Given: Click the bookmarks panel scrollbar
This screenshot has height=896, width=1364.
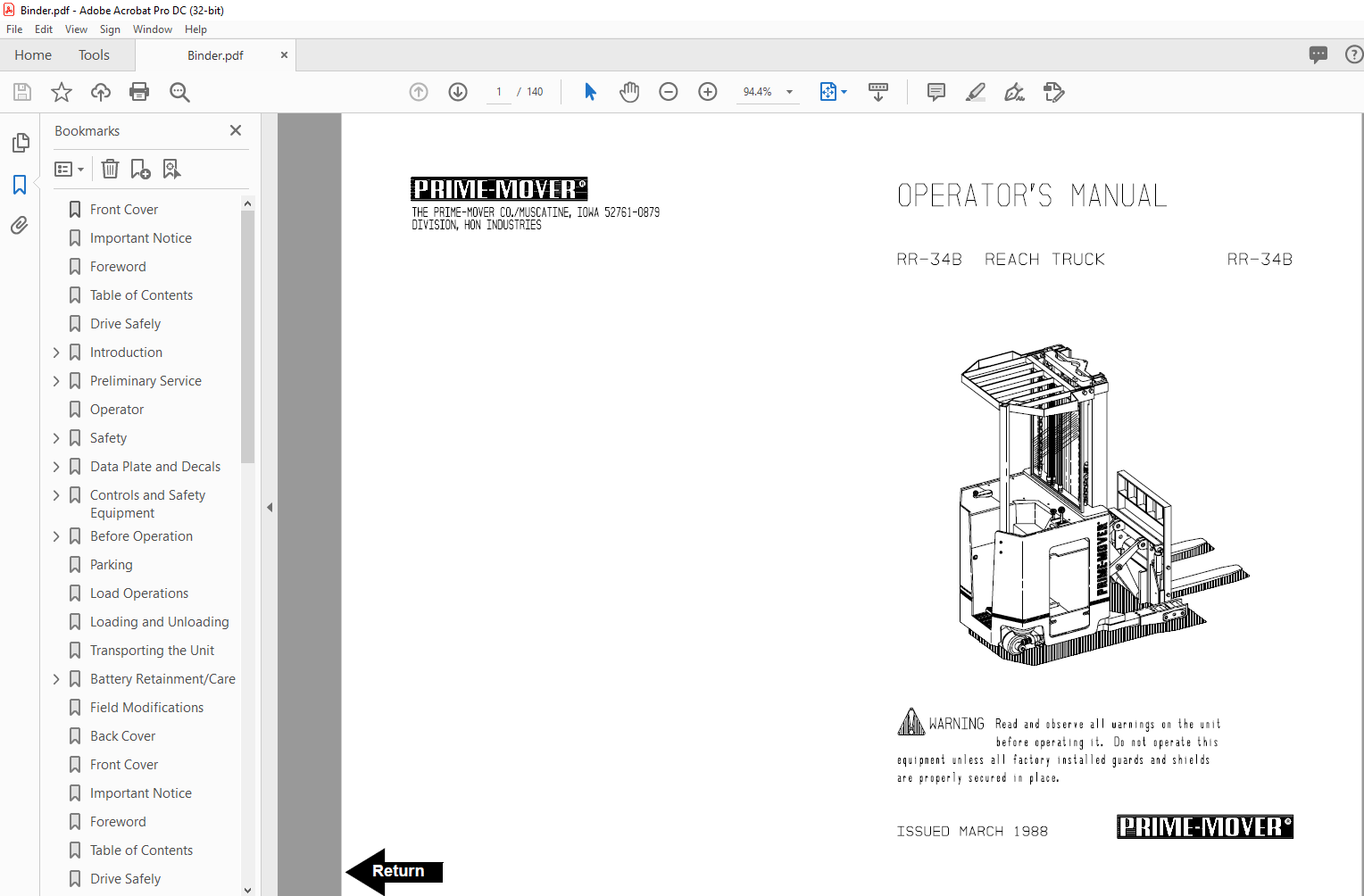Looking at the screenshot, I should [x=247, y=337].
